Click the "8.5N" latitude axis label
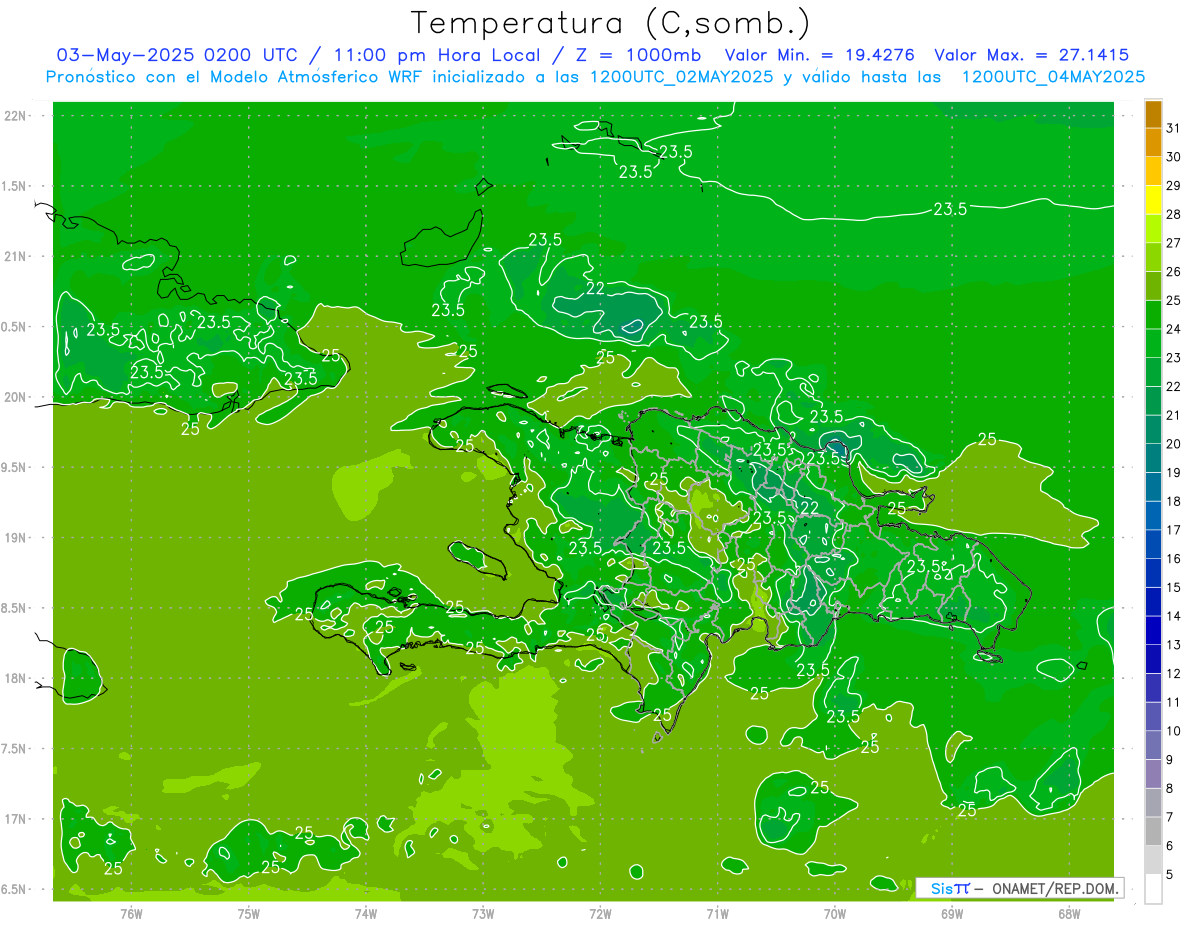The height and width of the screenshot is (927, 1200). [15, 608]
